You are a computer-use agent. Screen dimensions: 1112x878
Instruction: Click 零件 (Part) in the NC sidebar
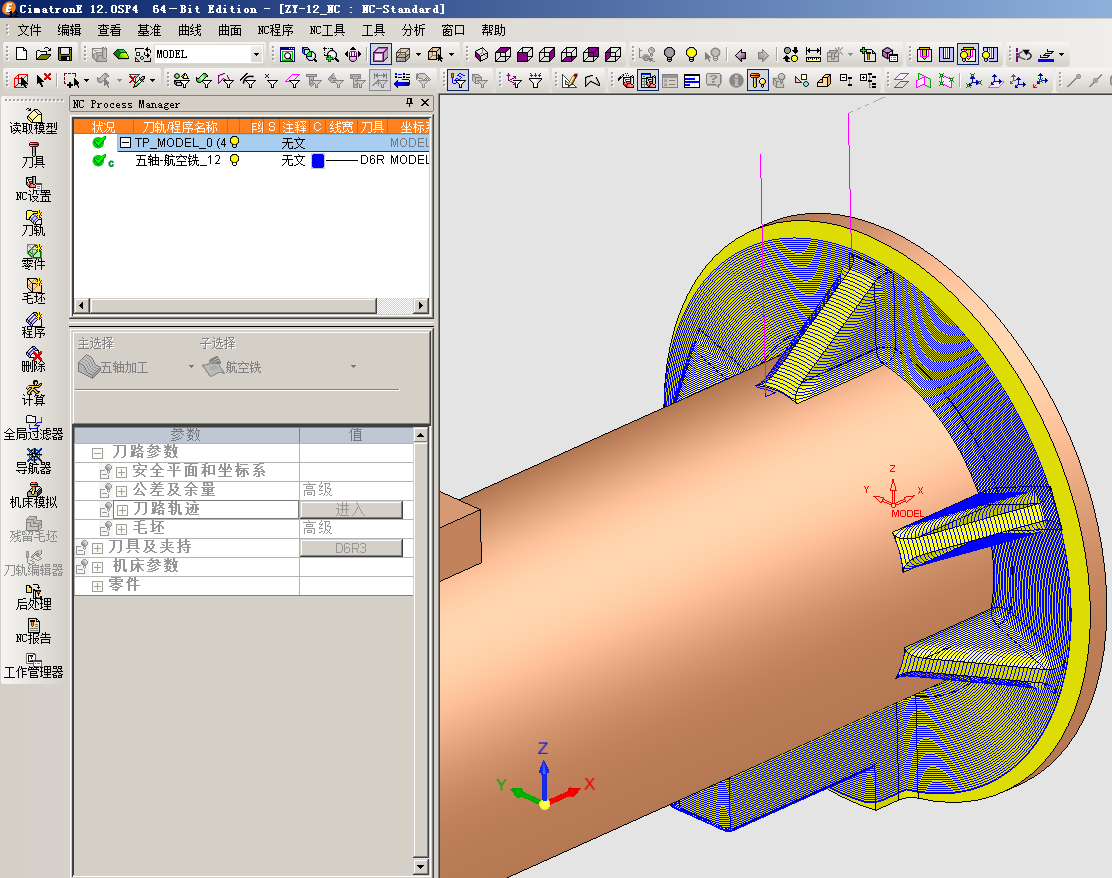33,257
